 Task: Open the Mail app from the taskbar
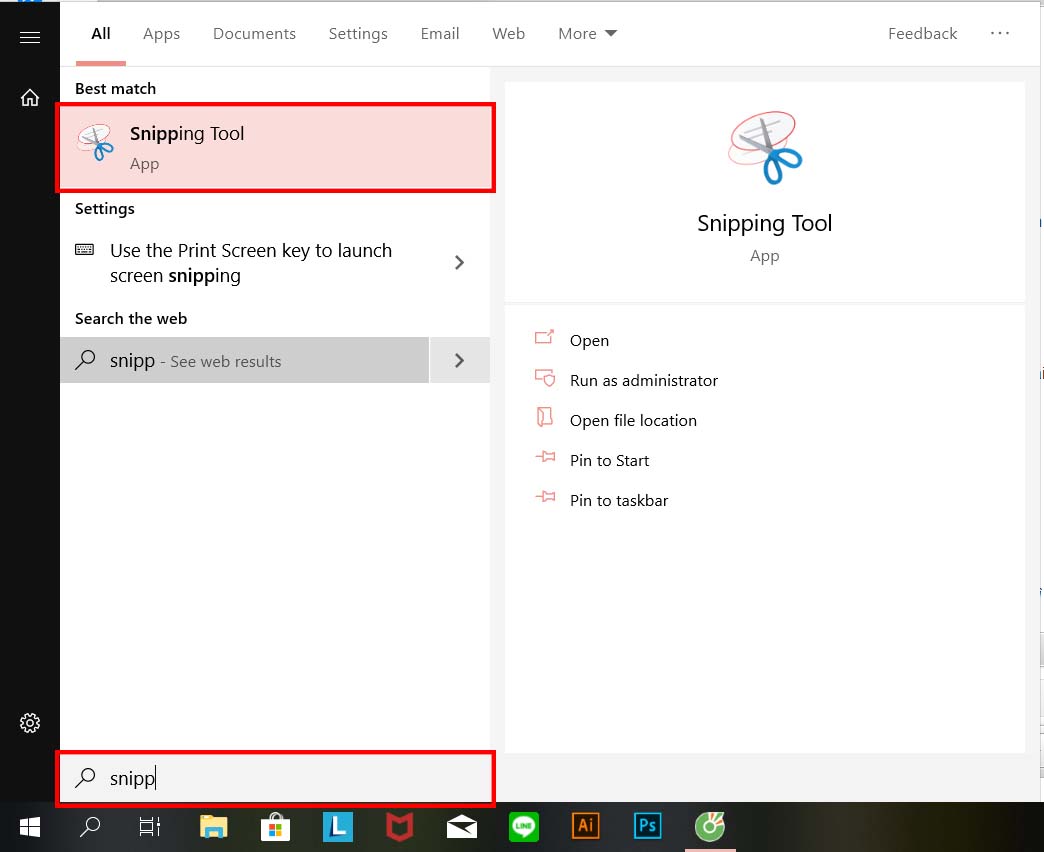(461, 827)
